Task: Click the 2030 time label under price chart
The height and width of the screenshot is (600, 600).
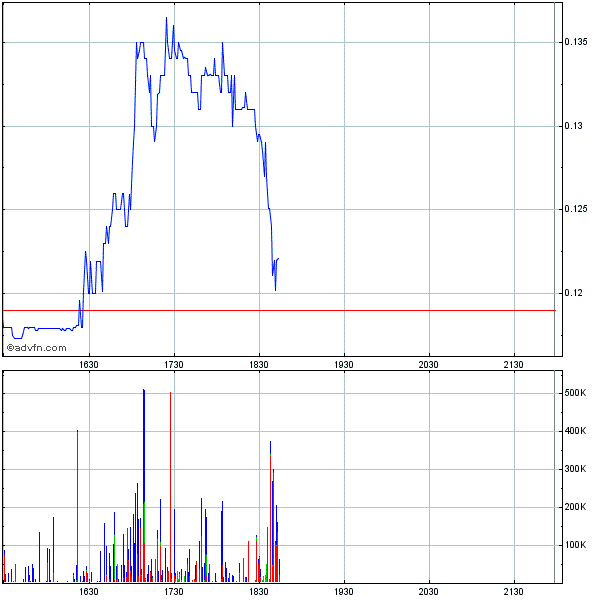Action: (429, 365)
